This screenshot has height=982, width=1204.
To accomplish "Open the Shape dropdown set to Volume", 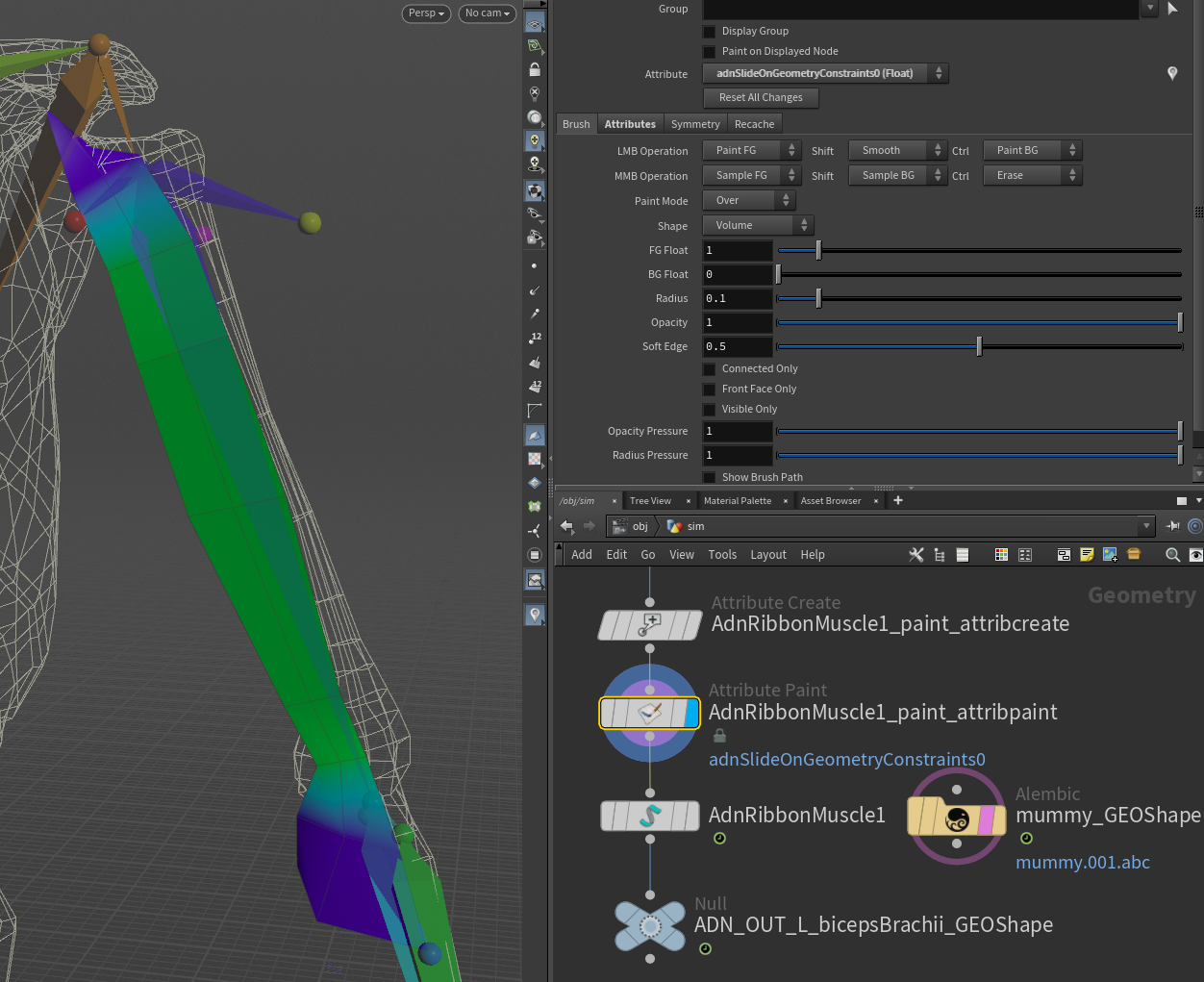I will (758, 225).
